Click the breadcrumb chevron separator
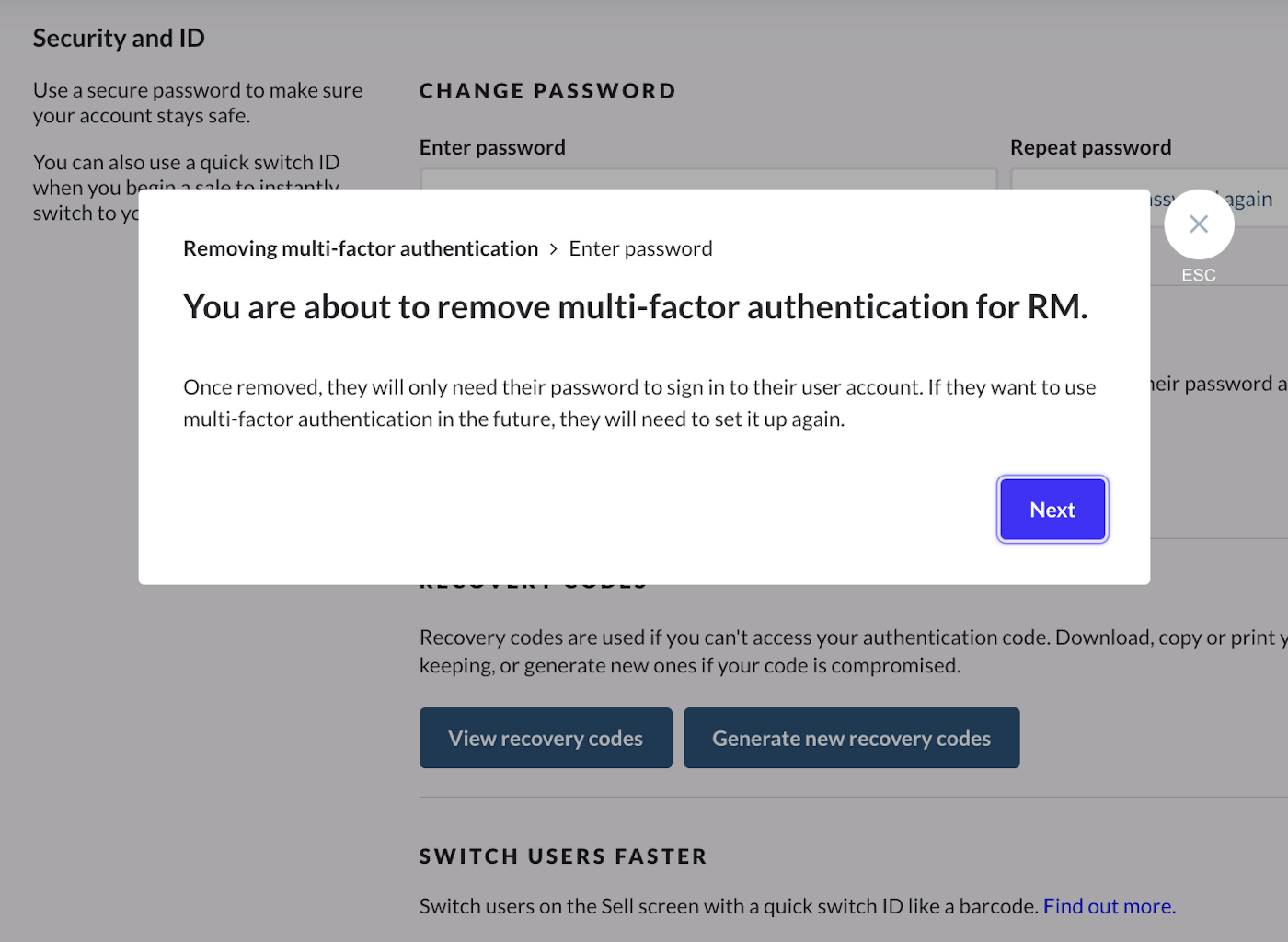 pos(554,249)
